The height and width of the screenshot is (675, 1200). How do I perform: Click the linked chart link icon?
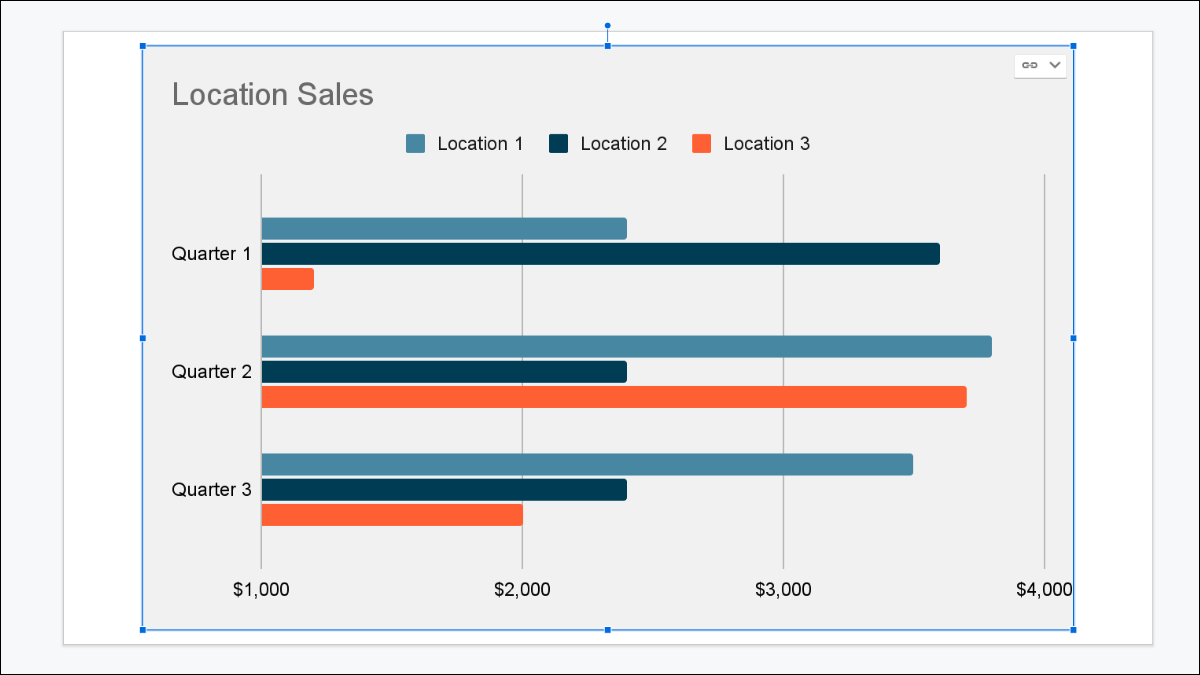[x=1029, y=65]
